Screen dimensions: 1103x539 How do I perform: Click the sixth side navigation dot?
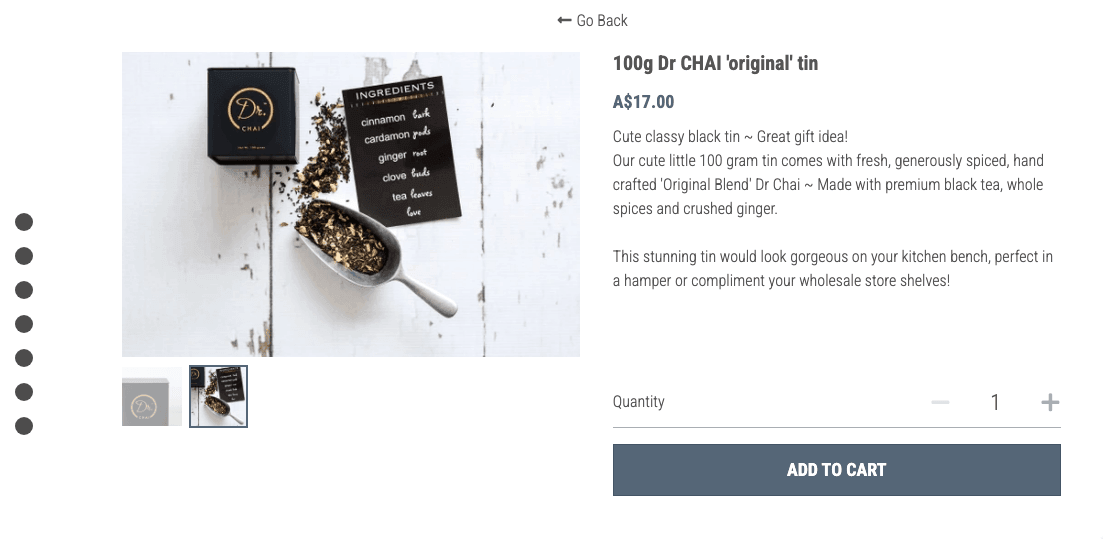(24, 392)
